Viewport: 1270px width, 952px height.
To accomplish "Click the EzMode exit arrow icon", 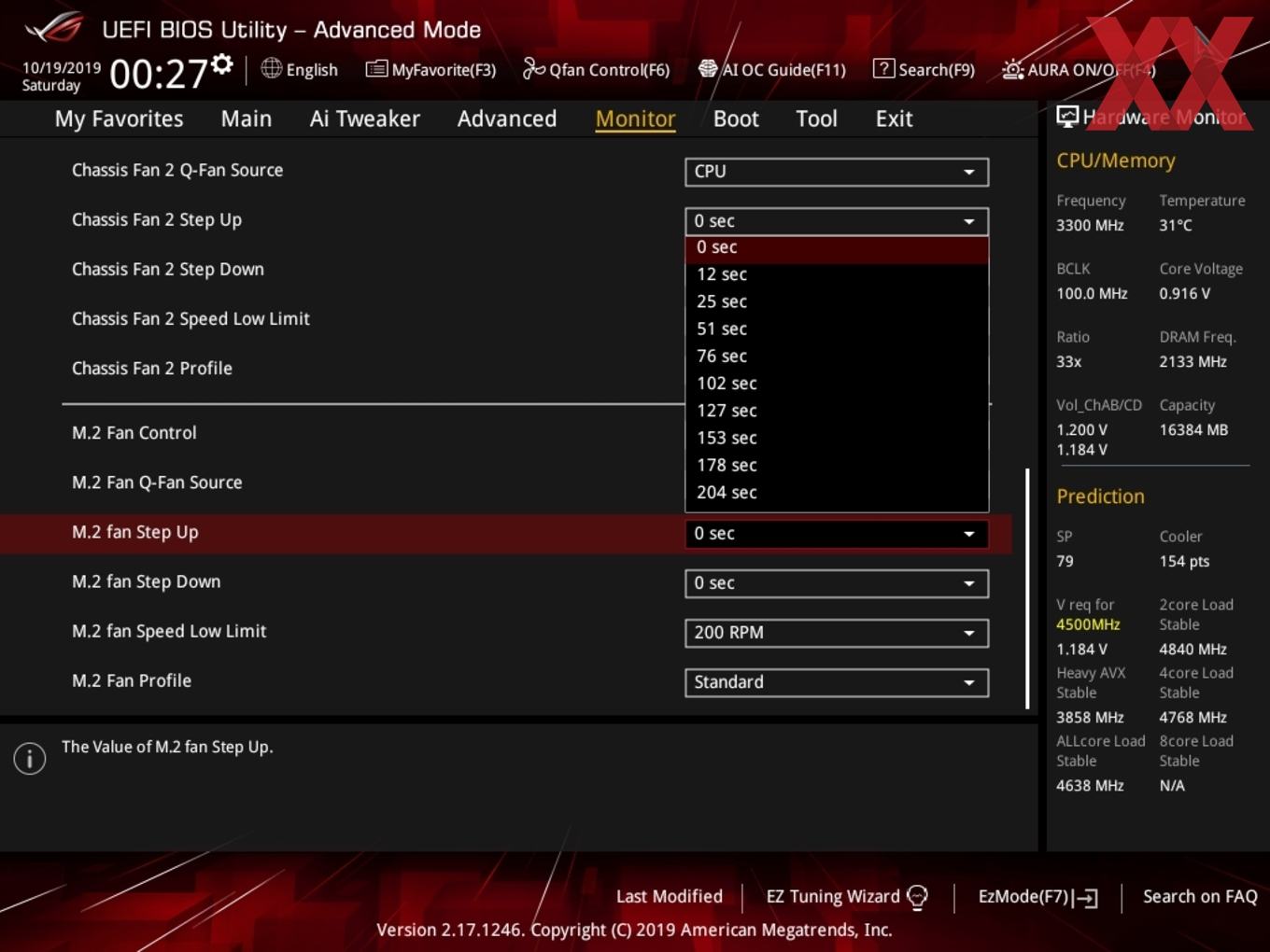I will tap(1085, 898).
